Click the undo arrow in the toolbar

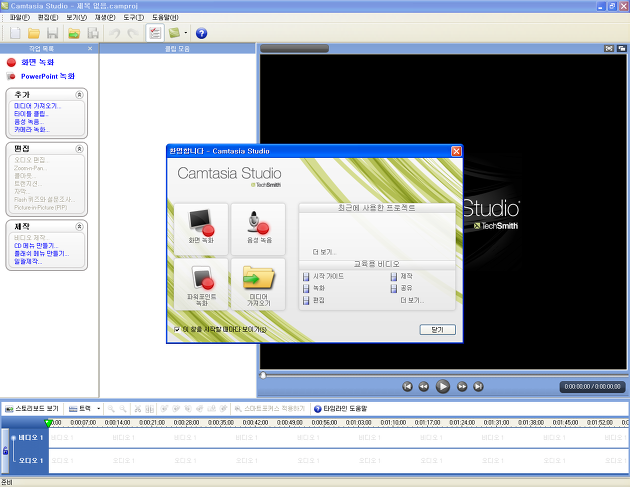click(115, 33)
